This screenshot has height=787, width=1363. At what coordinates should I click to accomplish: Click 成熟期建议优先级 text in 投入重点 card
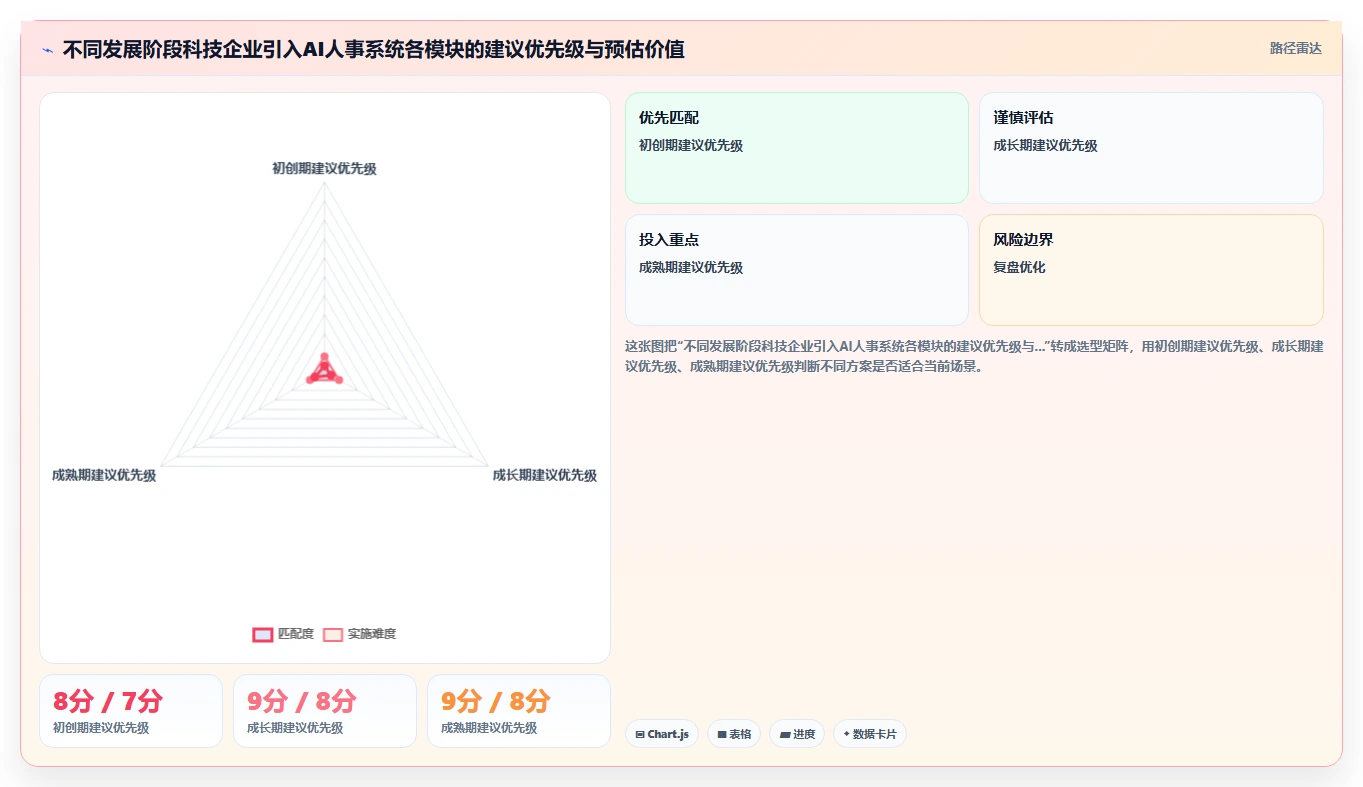coord(691,268)
